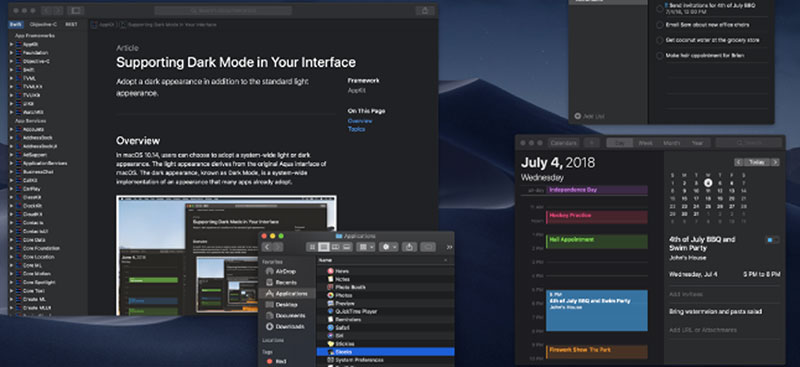Click Add Invitees in the event details

[686, 295]
